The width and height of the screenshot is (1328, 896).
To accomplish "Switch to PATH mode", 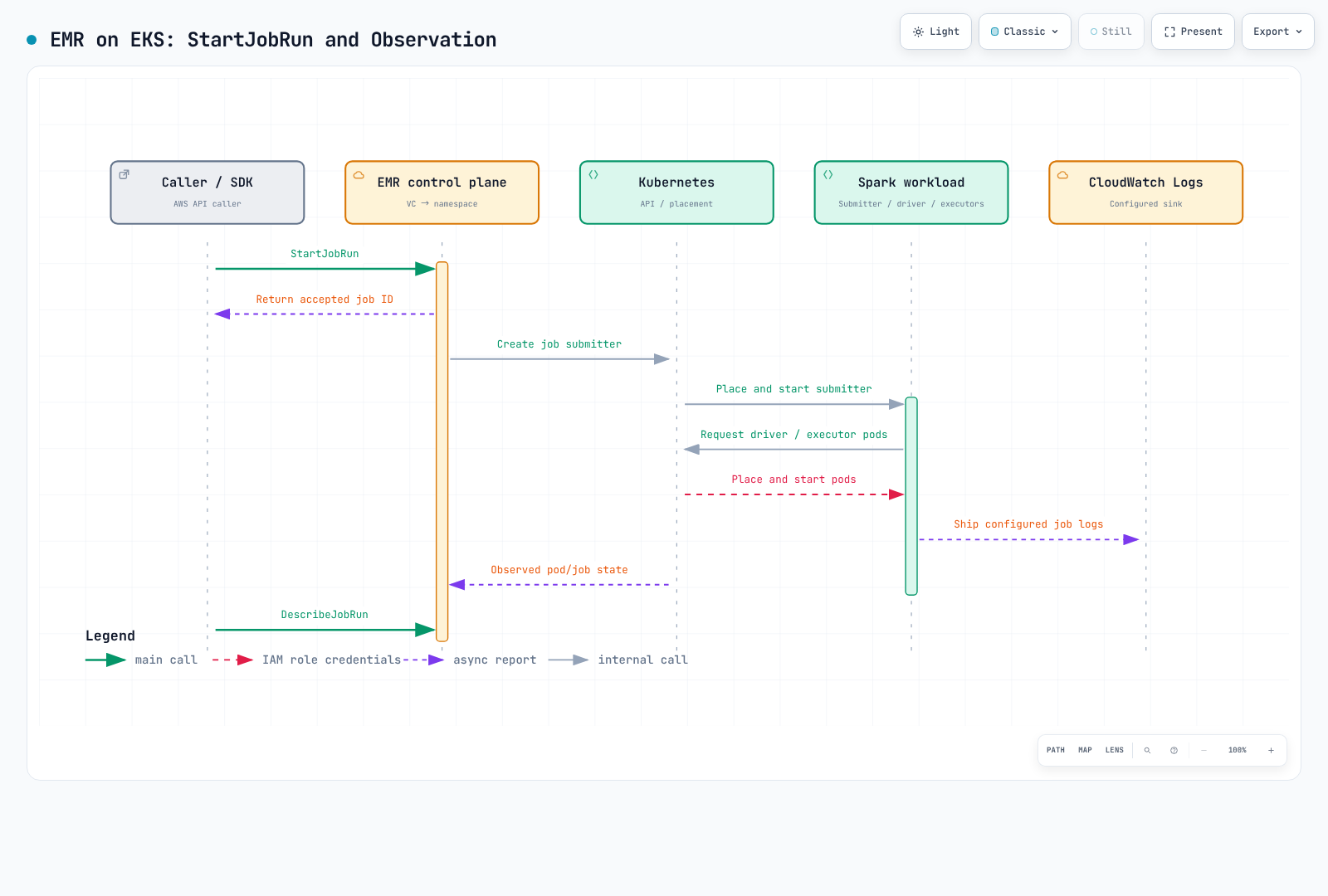I will pos(1056,750).
